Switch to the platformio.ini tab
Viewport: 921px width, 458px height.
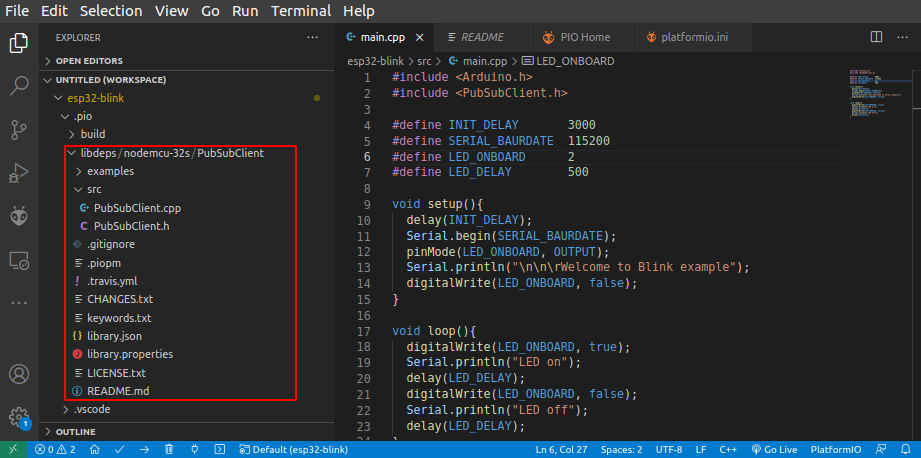(x=693, y=38)
